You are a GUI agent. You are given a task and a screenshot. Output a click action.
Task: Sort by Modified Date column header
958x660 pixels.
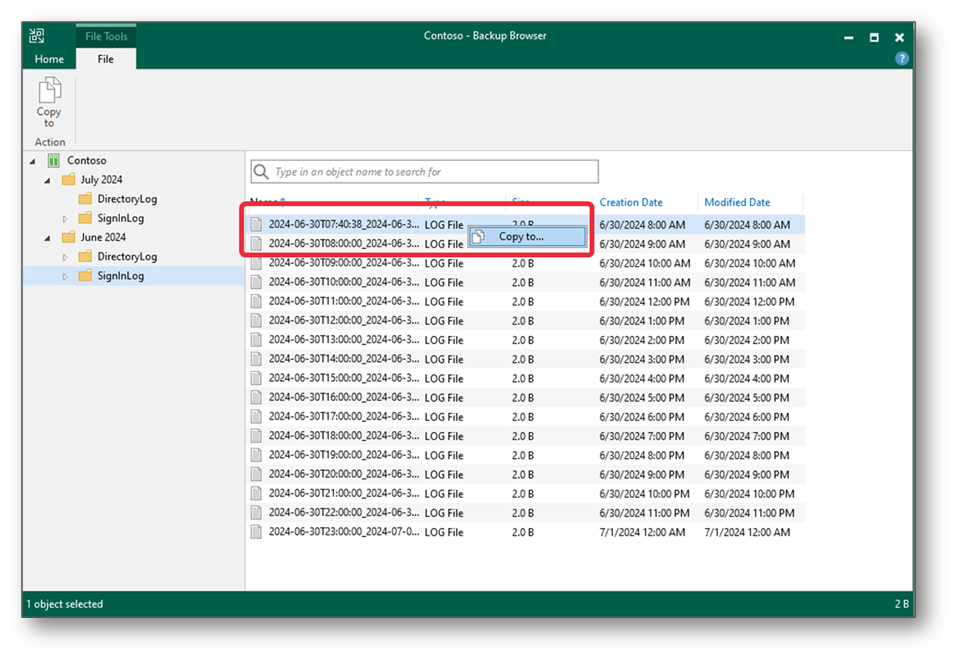click(737, 202)
